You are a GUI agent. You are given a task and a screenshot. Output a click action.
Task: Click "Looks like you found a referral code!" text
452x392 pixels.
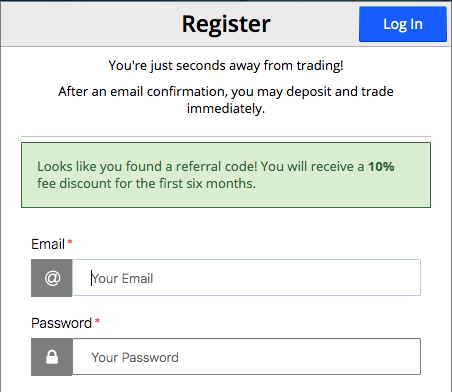click(147, 166)
